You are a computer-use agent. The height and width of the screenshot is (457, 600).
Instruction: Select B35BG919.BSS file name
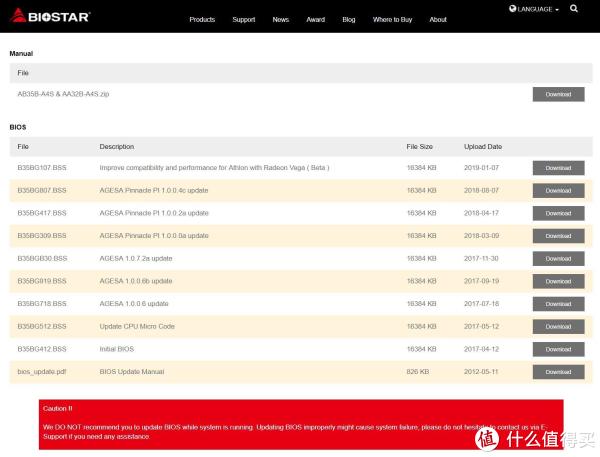[42, 281]
